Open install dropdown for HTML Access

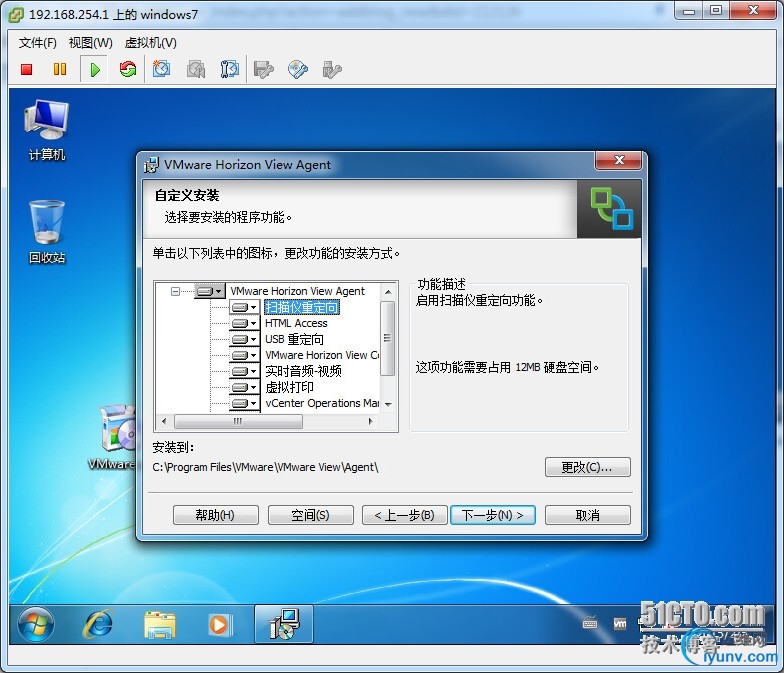click(244, 323)
